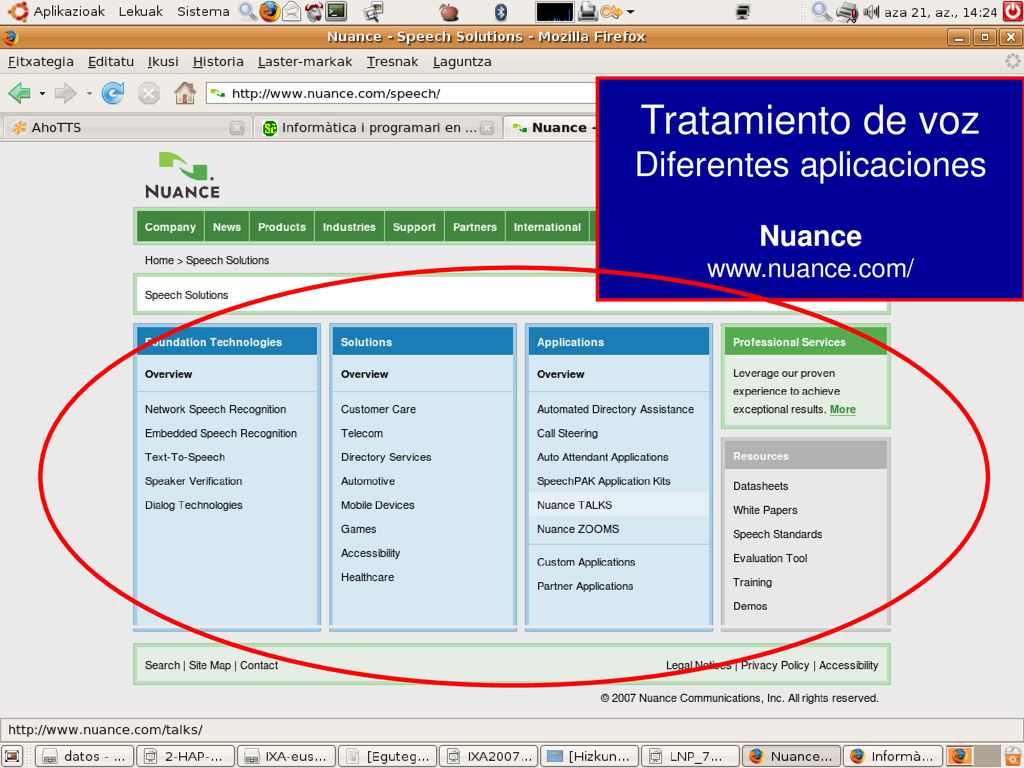This screenshot has width=1024, height=768.
Task: Open Embedded Speech Recognition link
Action: [x=221, y=434]
